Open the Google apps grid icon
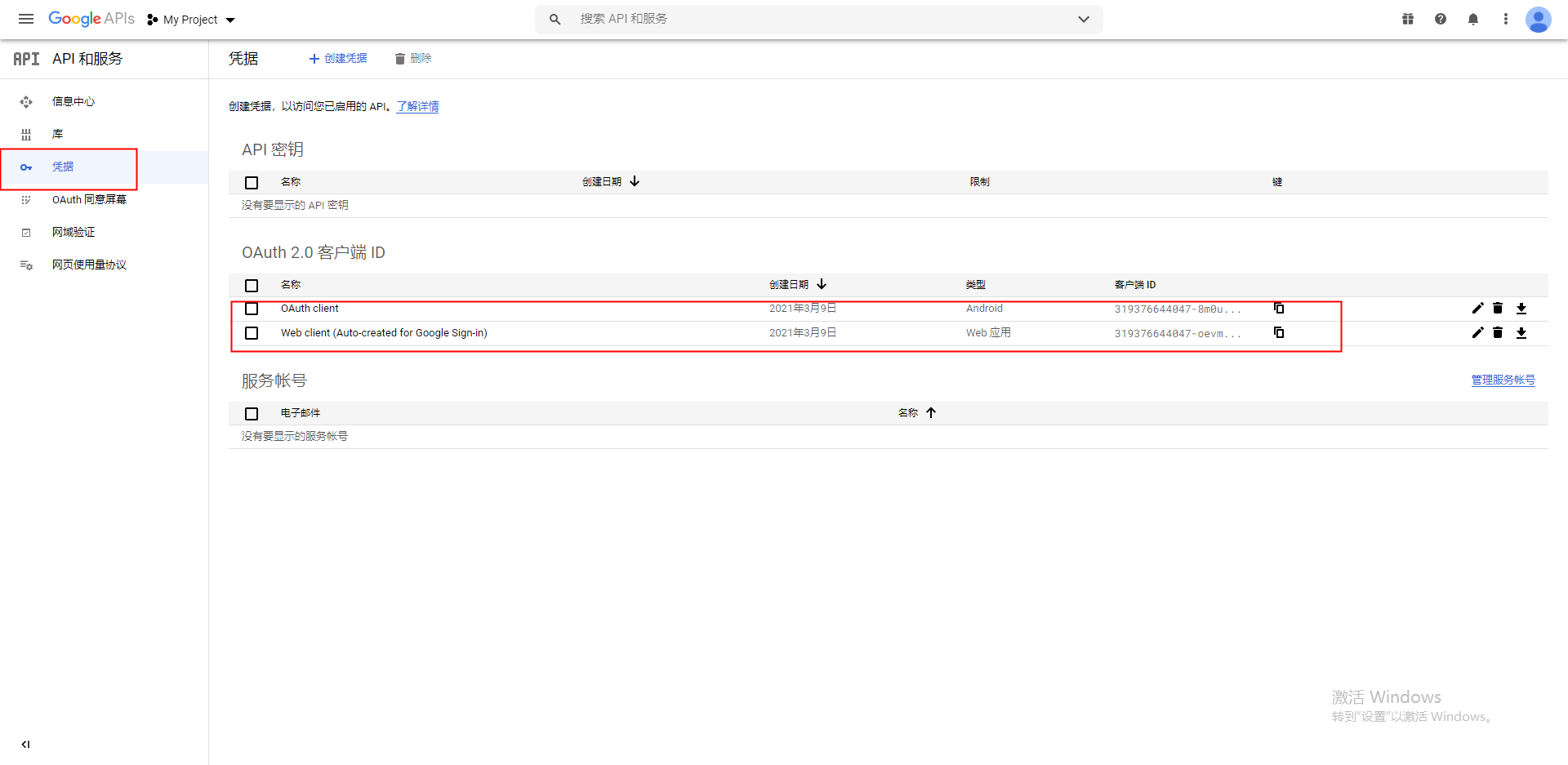 pyautogui.click(x=1408, y=19)
